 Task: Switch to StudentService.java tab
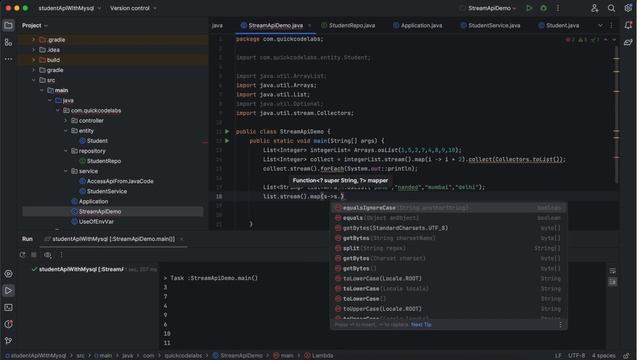(492, 25)
